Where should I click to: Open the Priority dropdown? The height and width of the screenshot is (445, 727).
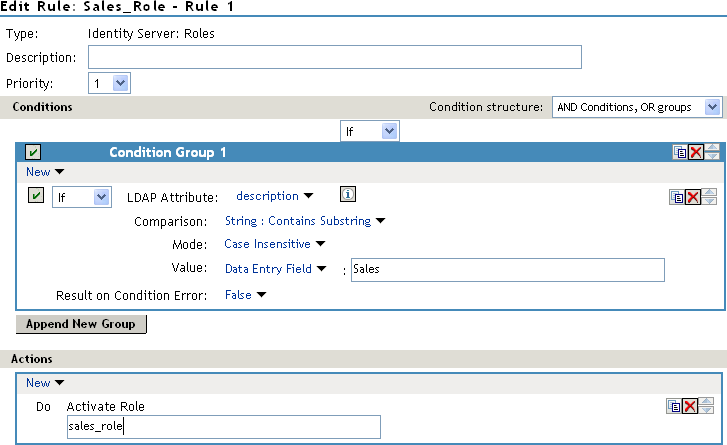coord(109,83)
